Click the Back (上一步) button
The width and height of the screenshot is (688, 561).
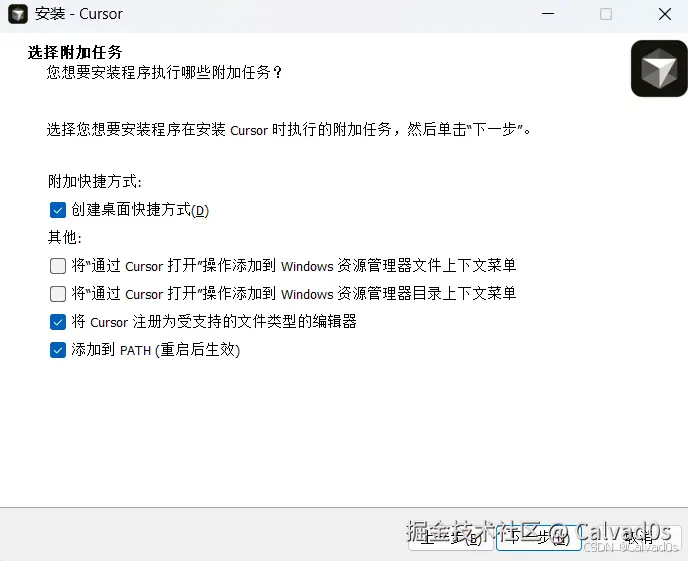(451, 537)
